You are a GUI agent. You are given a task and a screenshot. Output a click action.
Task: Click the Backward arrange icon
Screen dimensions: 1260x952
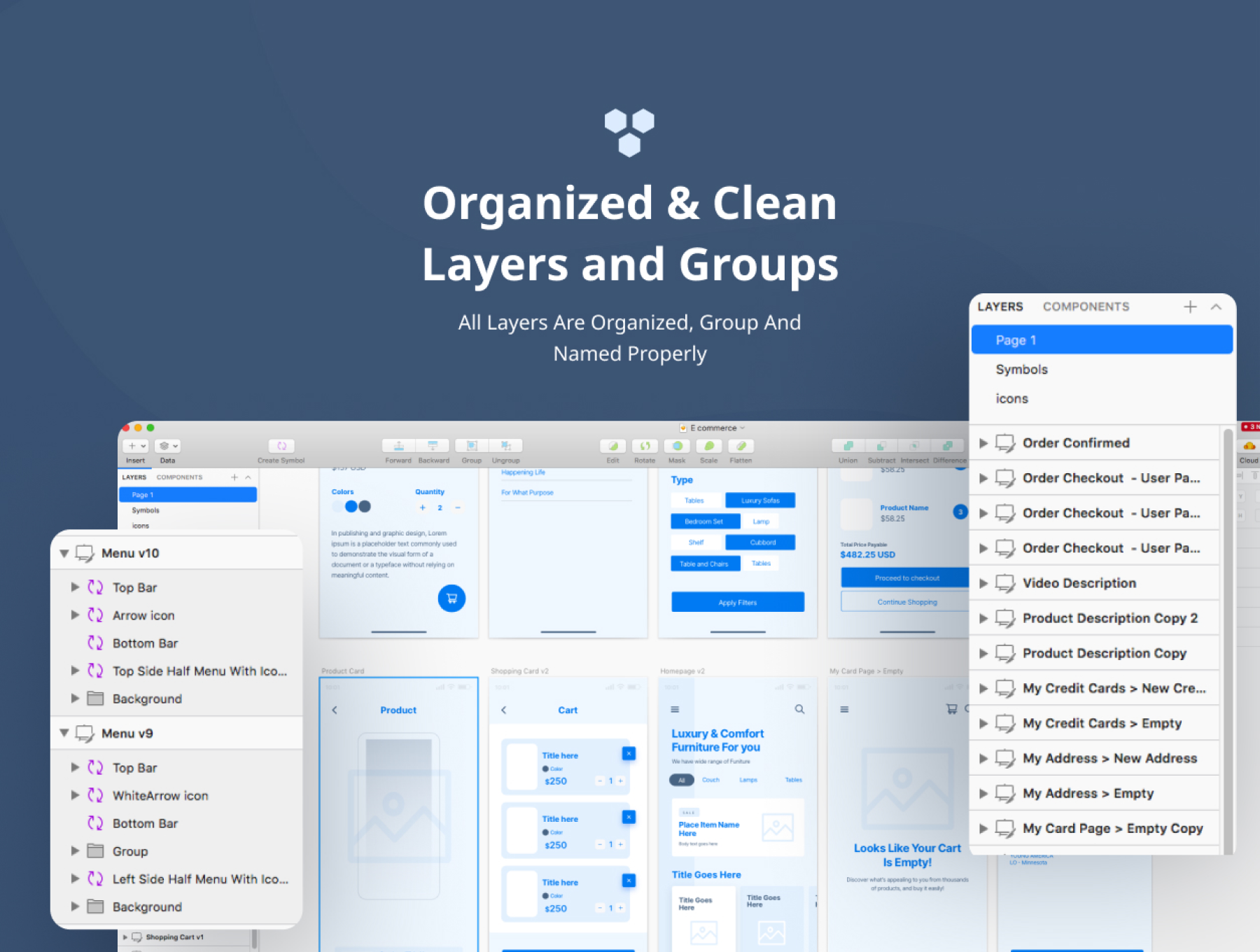[x=433, y=446]
